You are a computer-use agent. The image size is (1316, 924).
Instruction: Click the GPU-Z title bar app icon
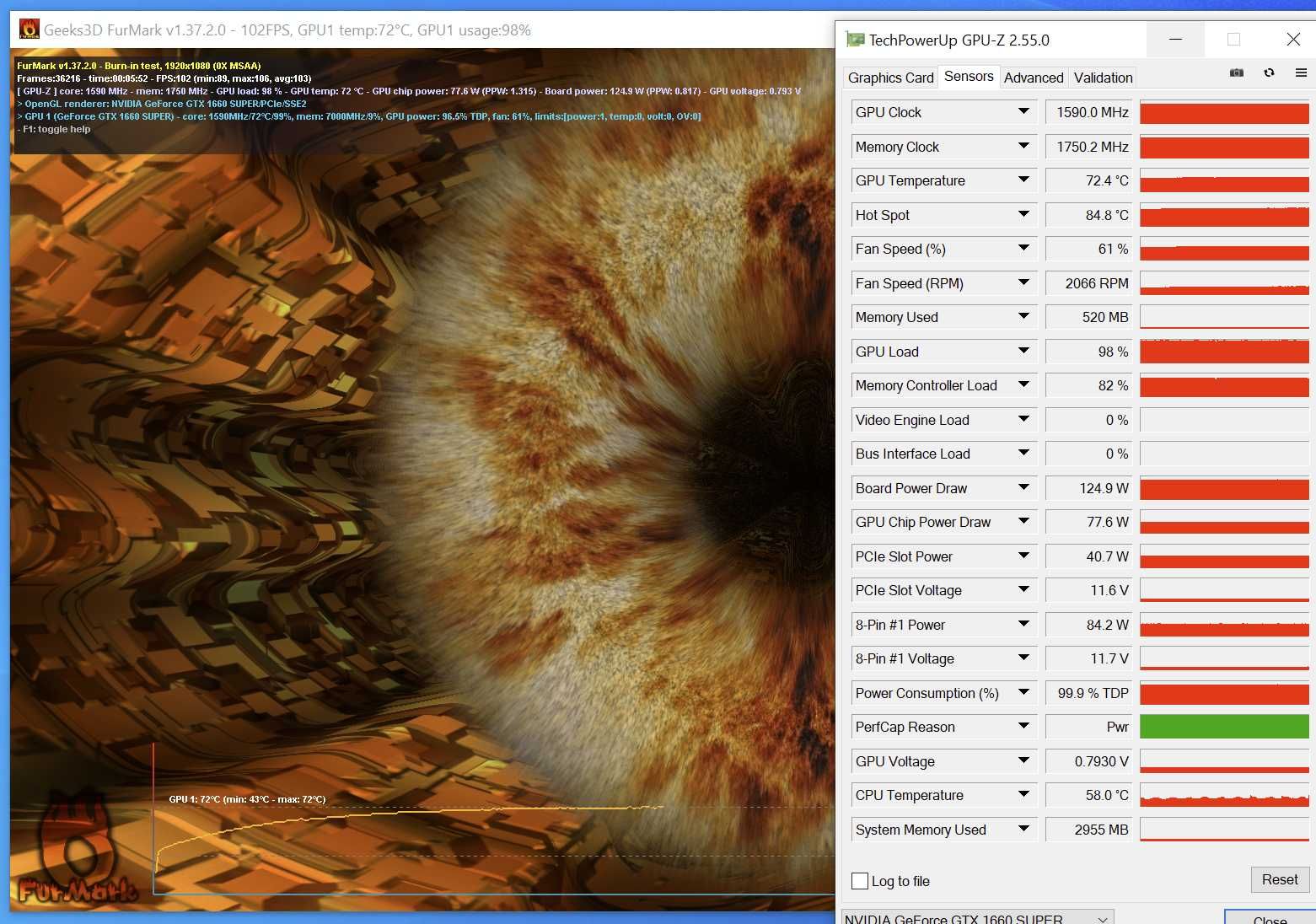[x=855, y=40]
